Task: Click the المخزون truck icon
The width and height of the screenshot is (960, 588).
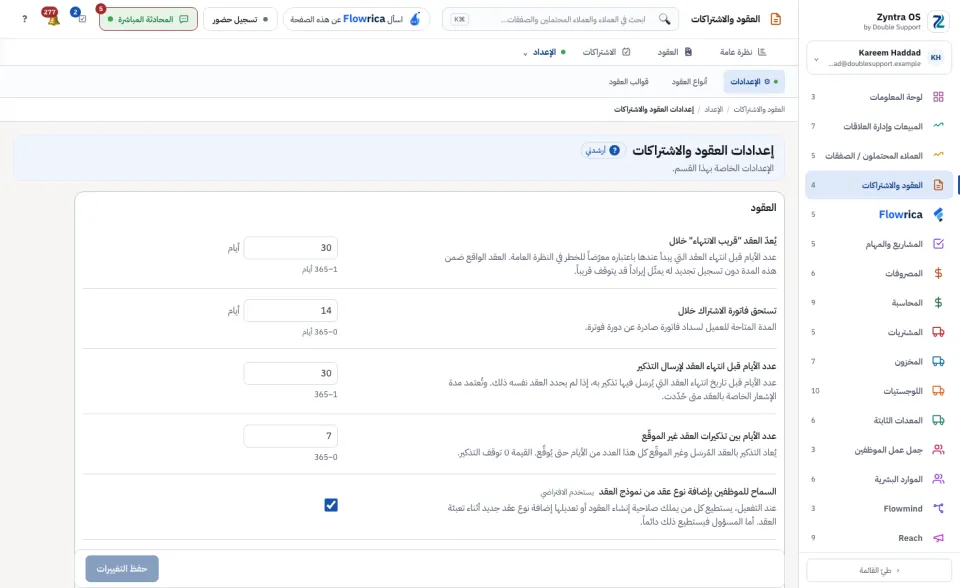Action: pyautogui.click(x=938, y=361)
